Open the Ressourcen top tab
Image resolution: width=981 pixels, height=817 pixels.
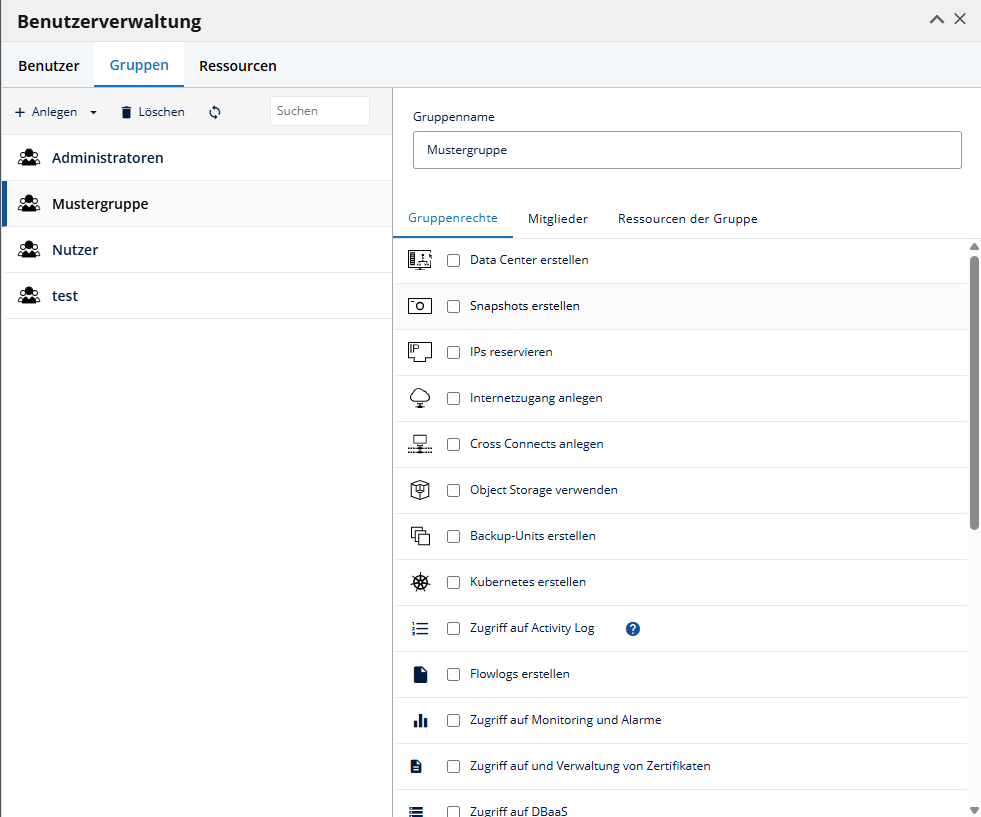[238, 66]
